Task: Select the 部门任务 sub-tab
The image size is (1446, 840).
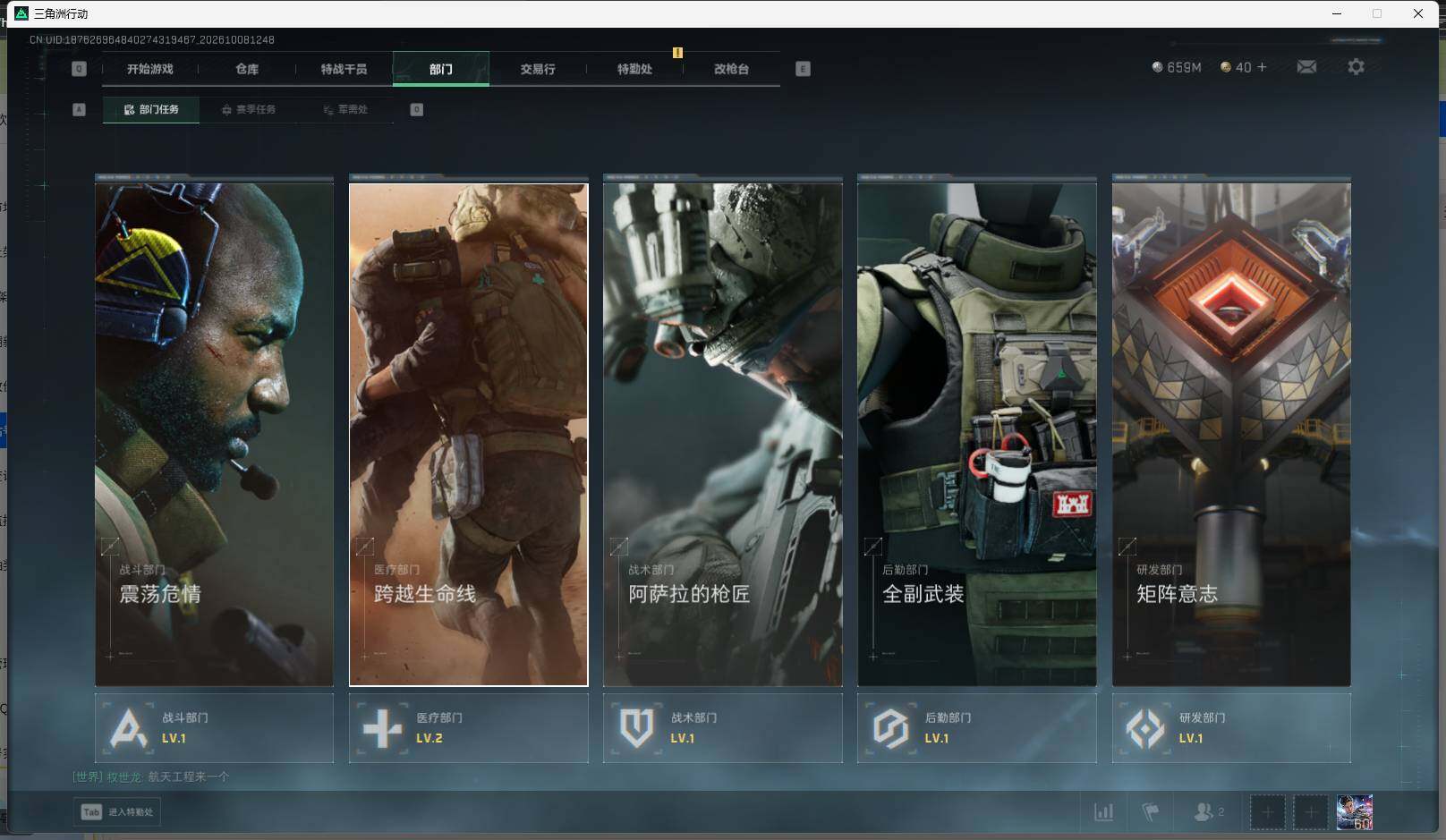Action: tap(151, 109)
